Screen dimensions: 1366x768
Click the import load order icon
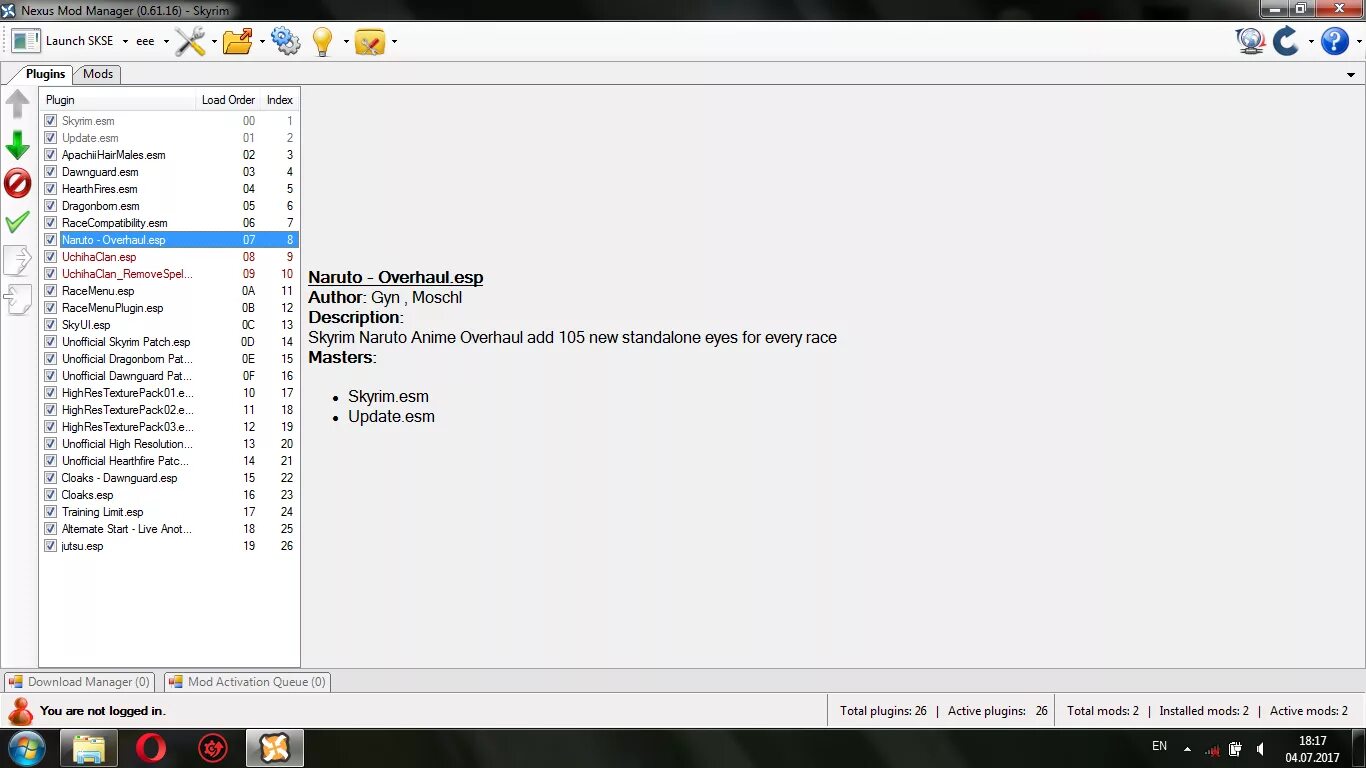point(18,300)
